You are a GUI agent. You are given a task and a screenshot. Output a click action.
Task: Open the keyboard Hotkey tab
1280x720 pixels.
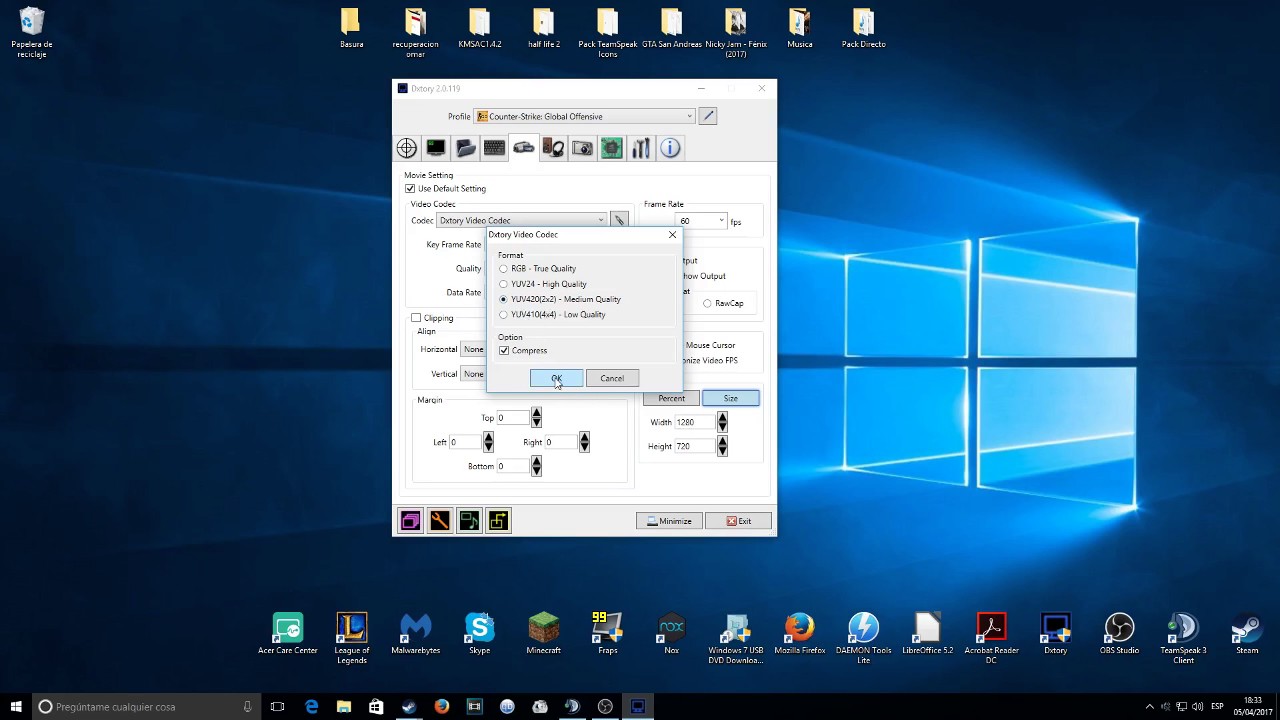[494, 148]
